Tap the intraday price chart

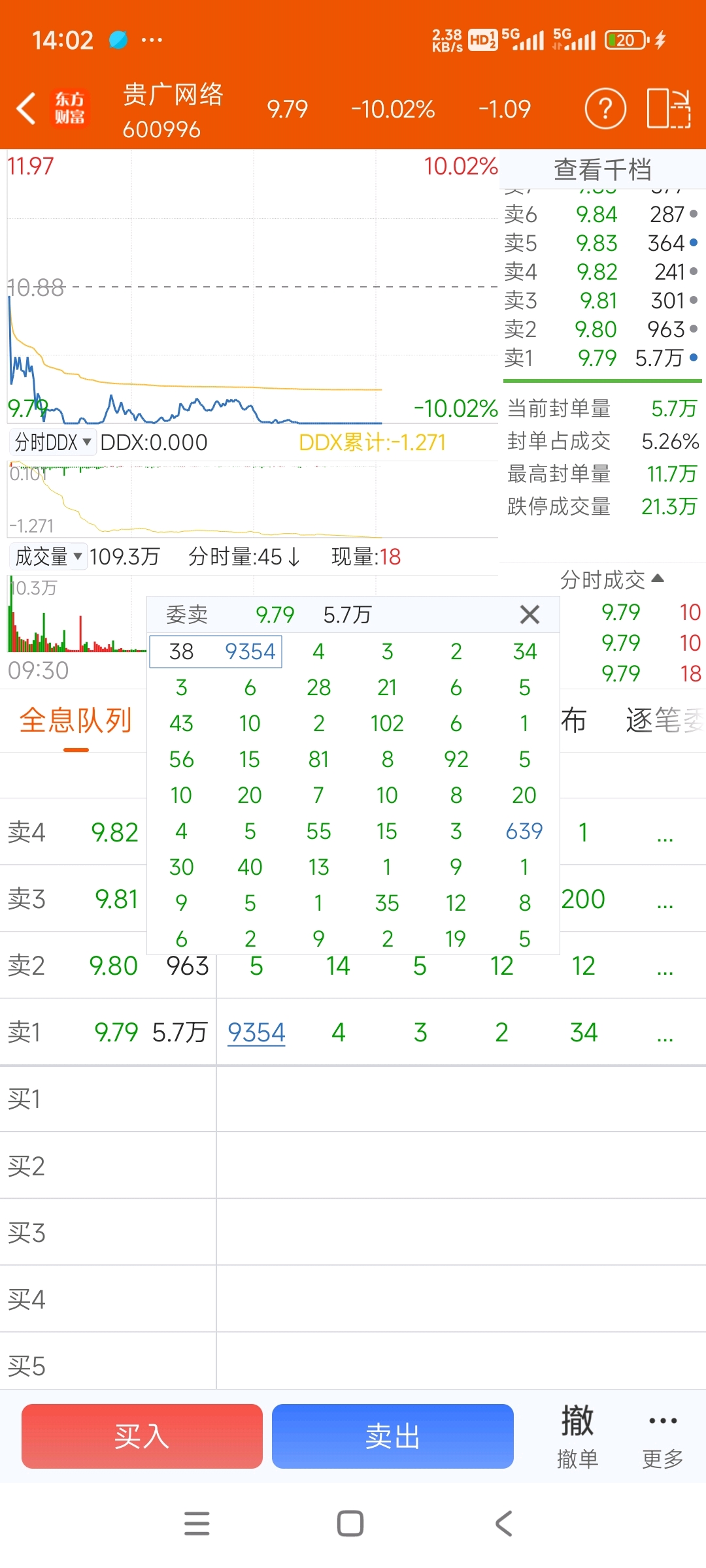[253, 287]
